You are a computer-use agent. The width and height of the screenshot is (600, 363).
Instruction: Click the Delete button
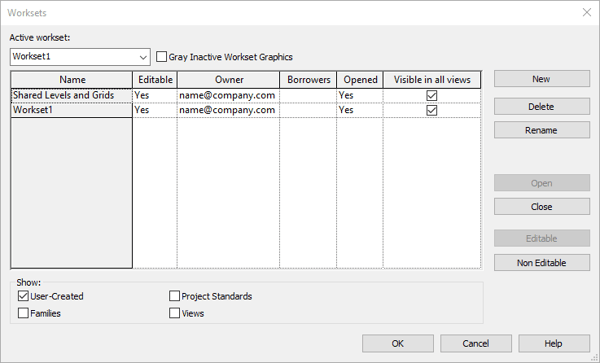pos(541,106)
